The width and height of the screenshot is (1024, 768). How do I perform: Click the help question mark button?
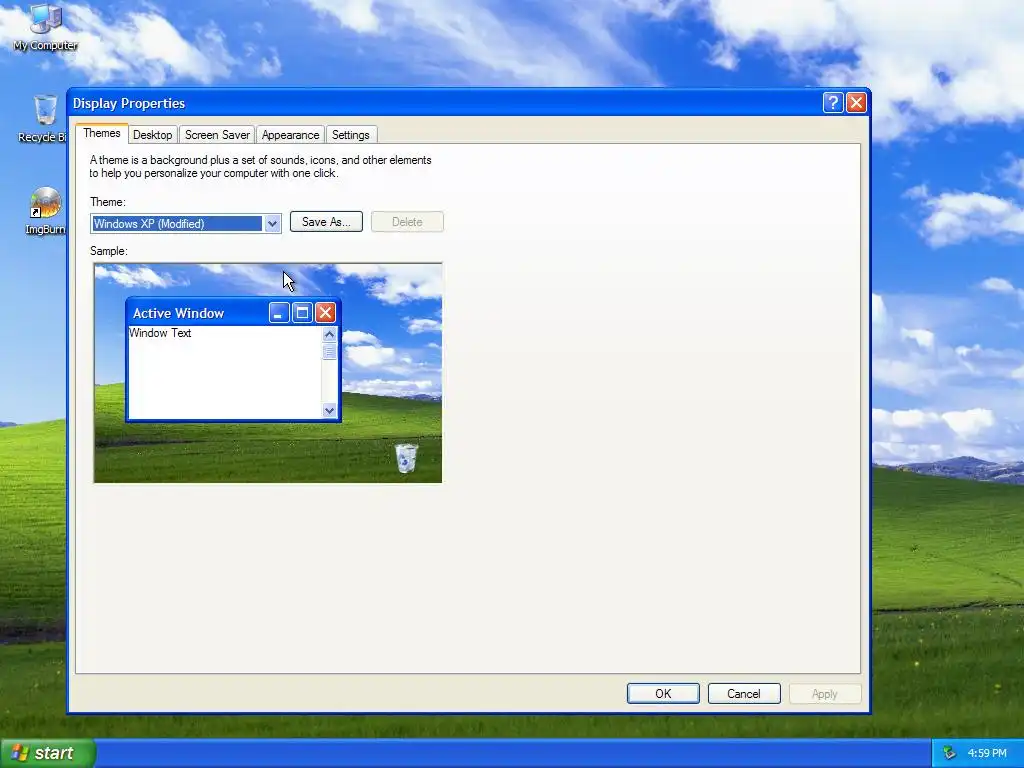(x=833, y=103)
